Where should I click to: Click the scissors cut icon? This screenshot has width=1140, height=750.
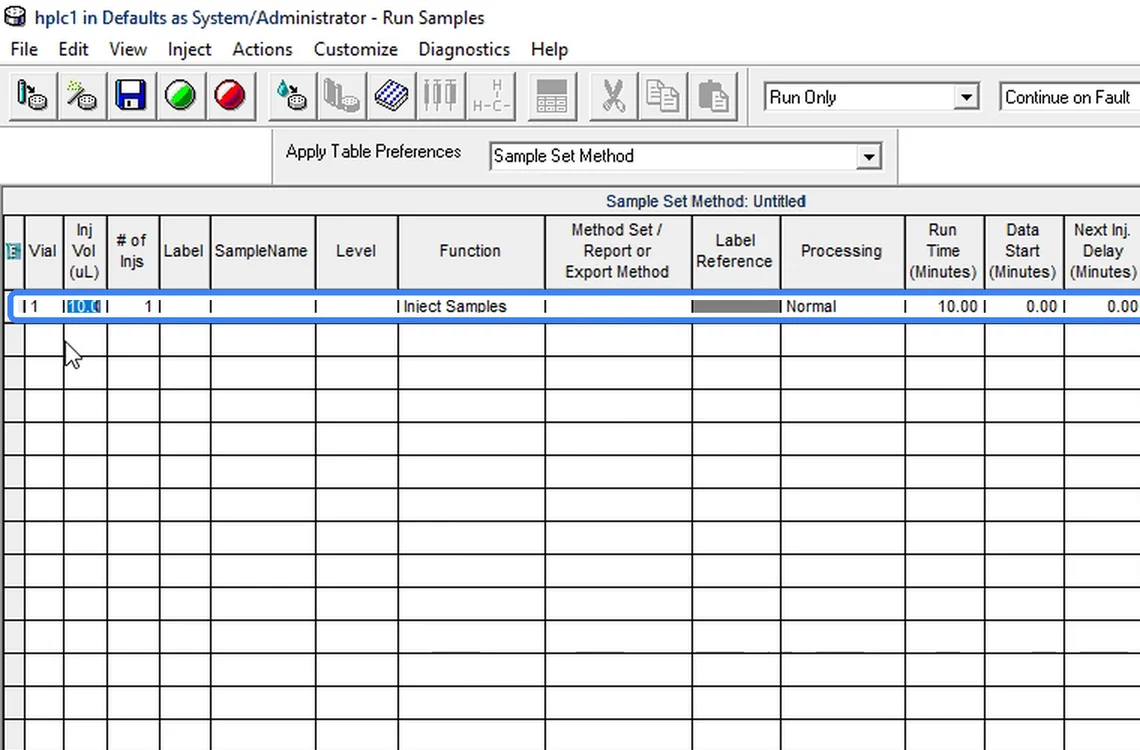pos(614,96)
